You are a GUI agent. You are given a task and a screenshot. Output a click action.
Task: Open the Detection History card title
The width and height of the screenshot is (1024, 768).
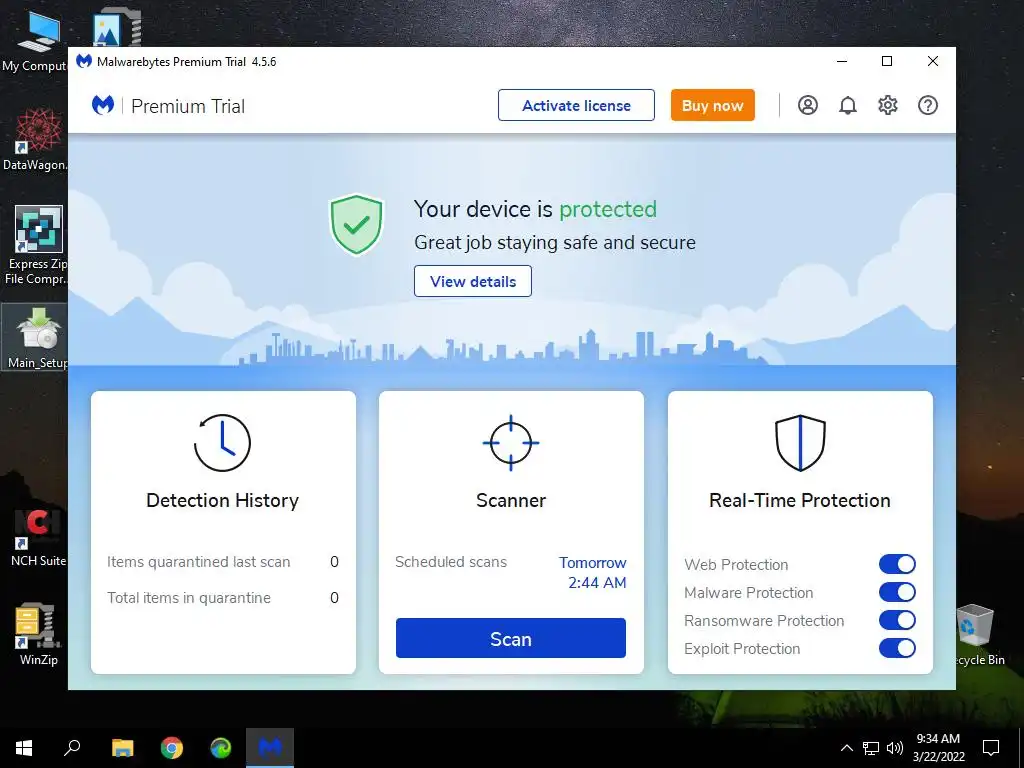222,500
